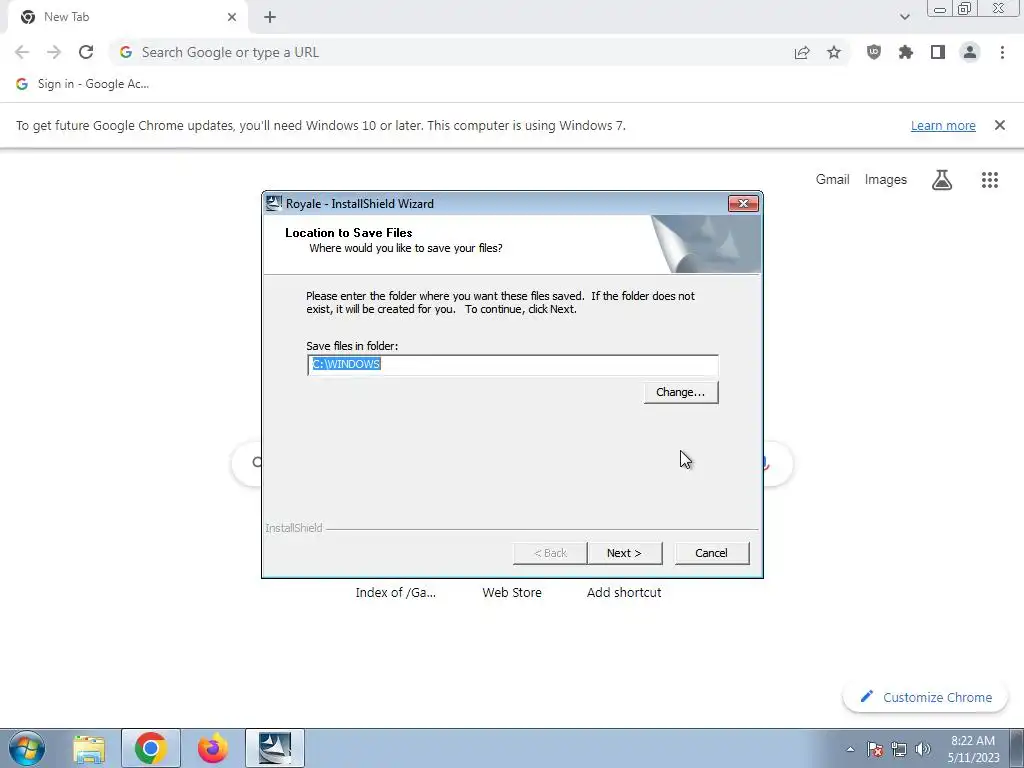Open the Chrome three-dot menu

point(1002,52)
